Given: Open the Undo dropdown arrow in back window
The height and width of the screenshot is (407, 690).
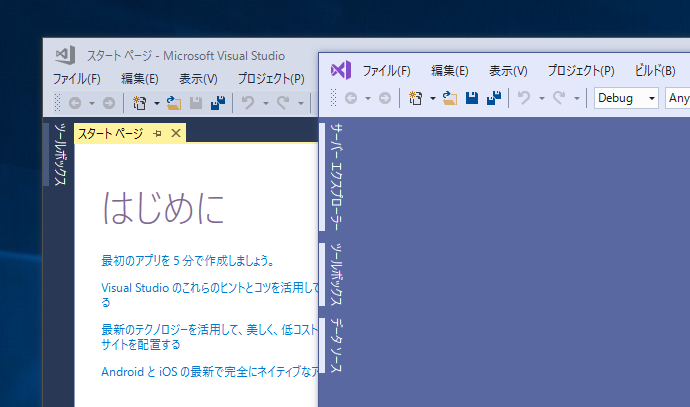Looking at the screenshot, I should pos(266,104).
